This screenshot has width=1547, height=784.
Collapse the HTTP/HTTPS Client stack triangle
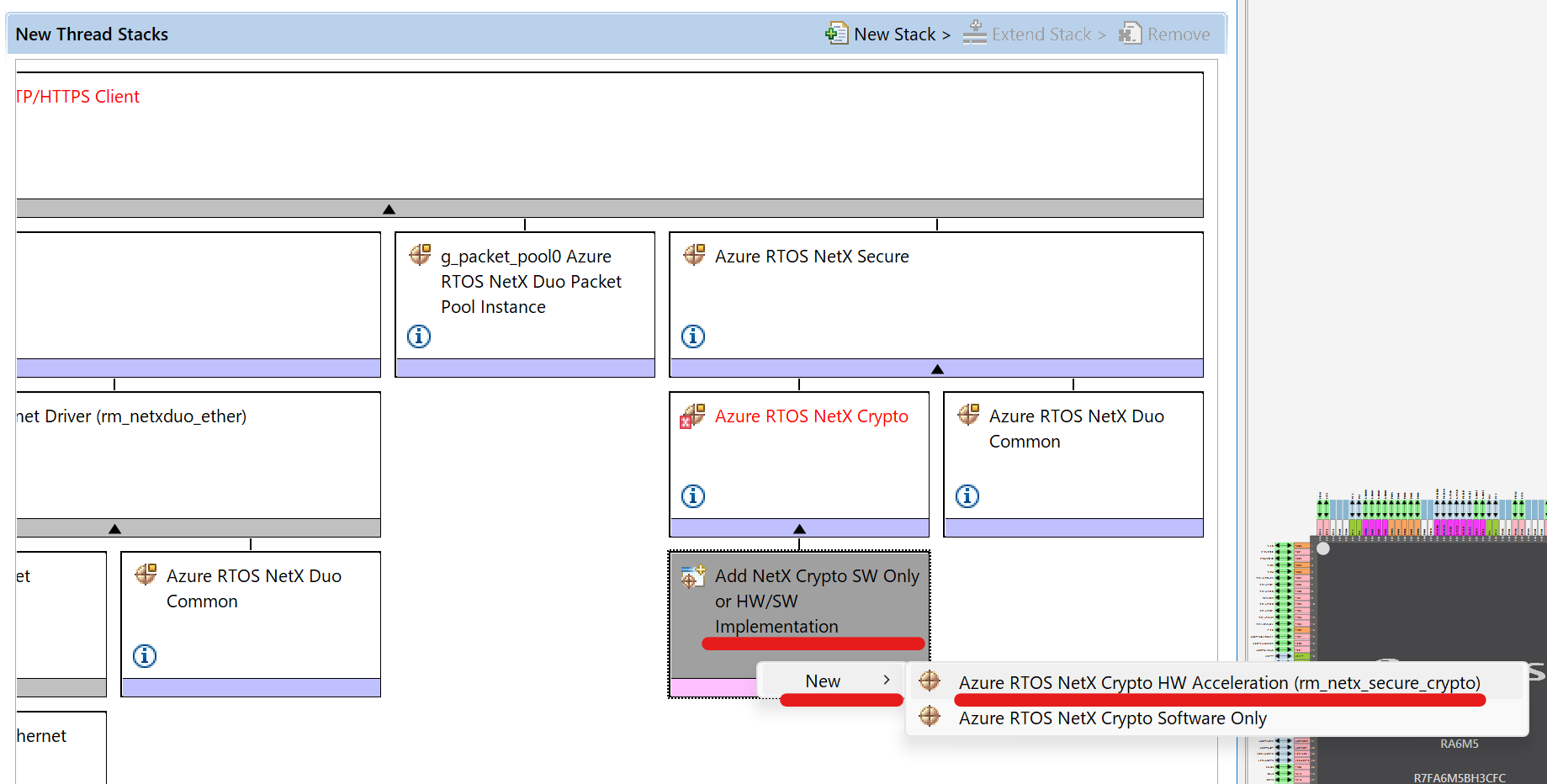point(389,209)
